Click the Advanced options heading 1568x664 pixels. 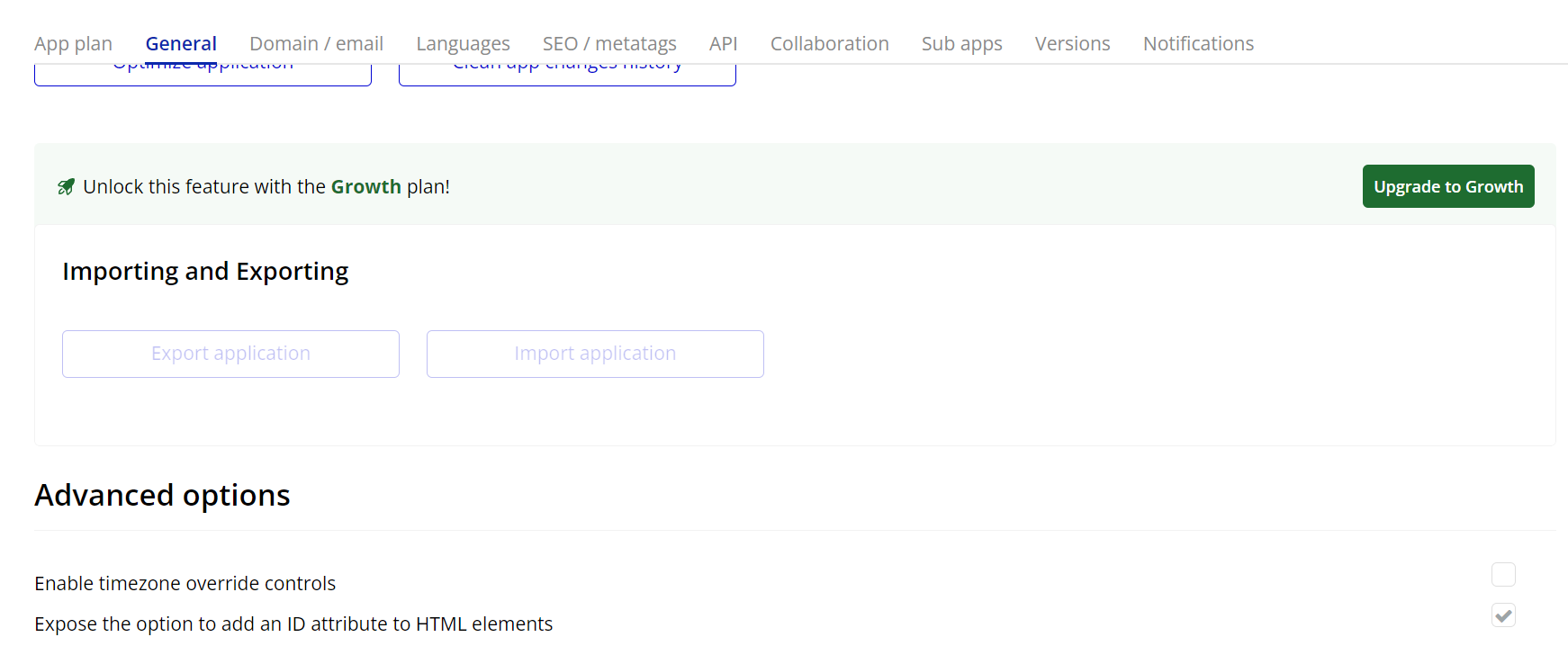coord(162,496)
